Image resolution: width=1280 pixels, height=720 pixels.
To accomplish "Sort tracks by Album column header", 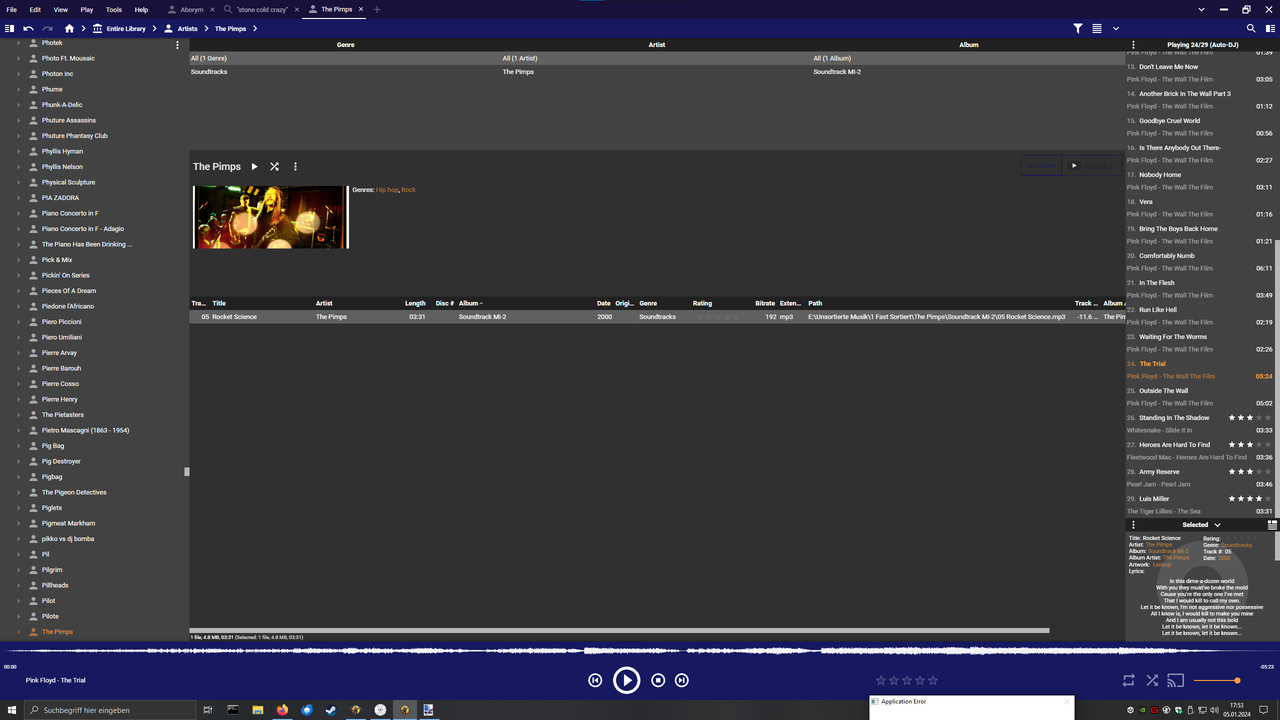I will coord(470,303).
